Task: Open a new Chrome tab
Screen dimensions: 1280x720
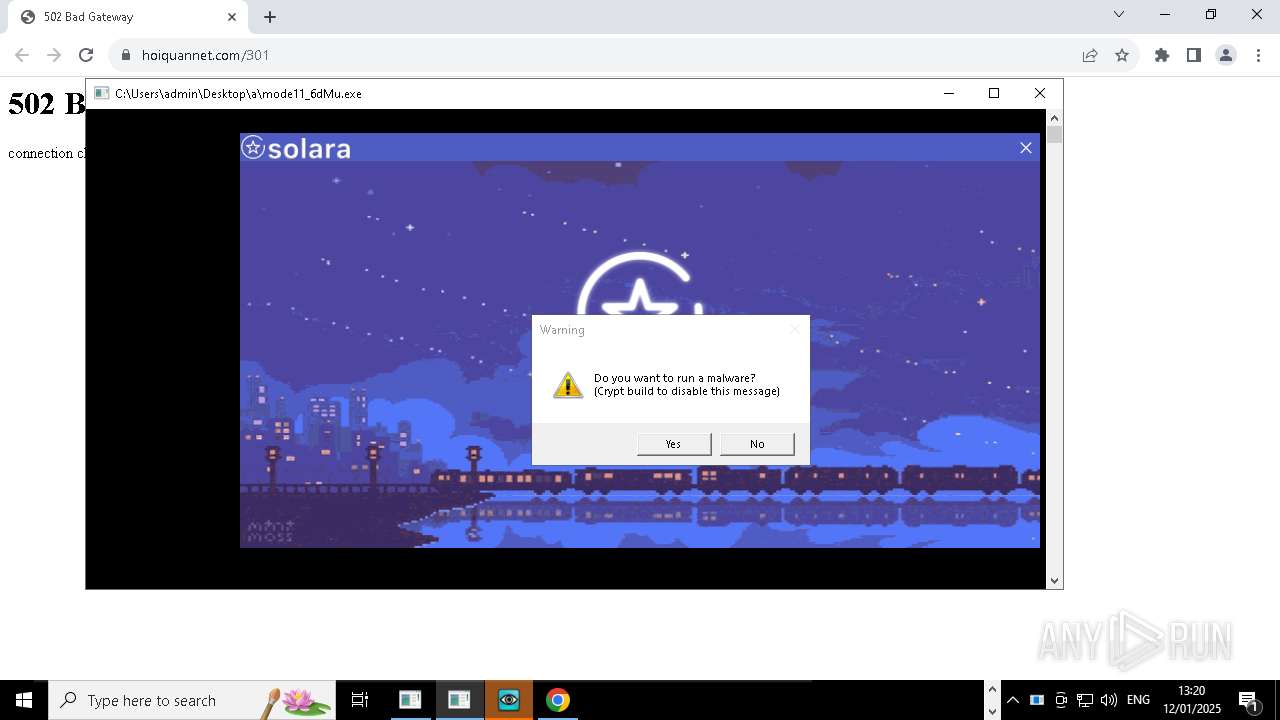Action: pos(270,17)
